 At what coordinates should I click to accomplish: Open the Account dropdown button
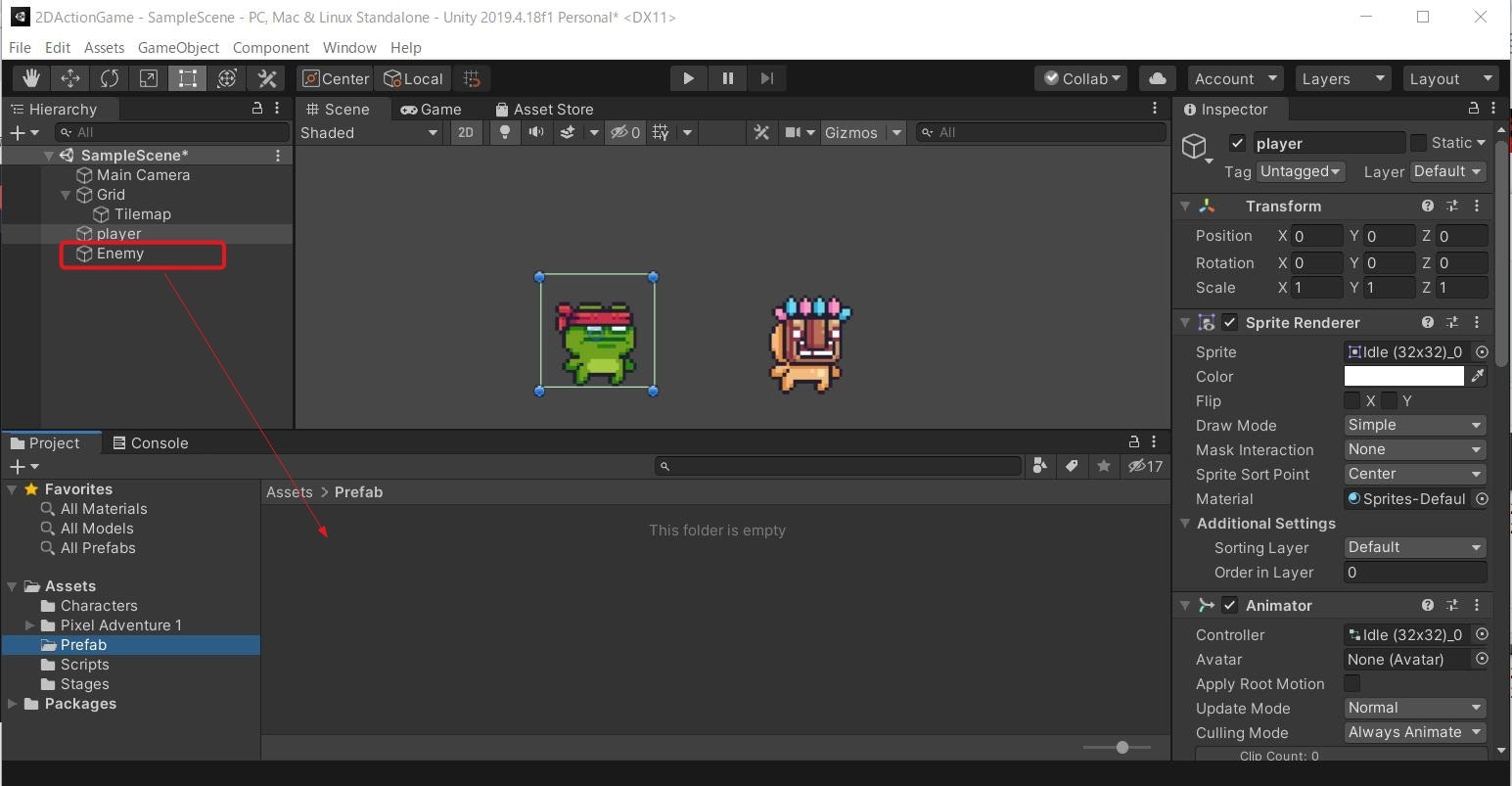[1235, 78]
